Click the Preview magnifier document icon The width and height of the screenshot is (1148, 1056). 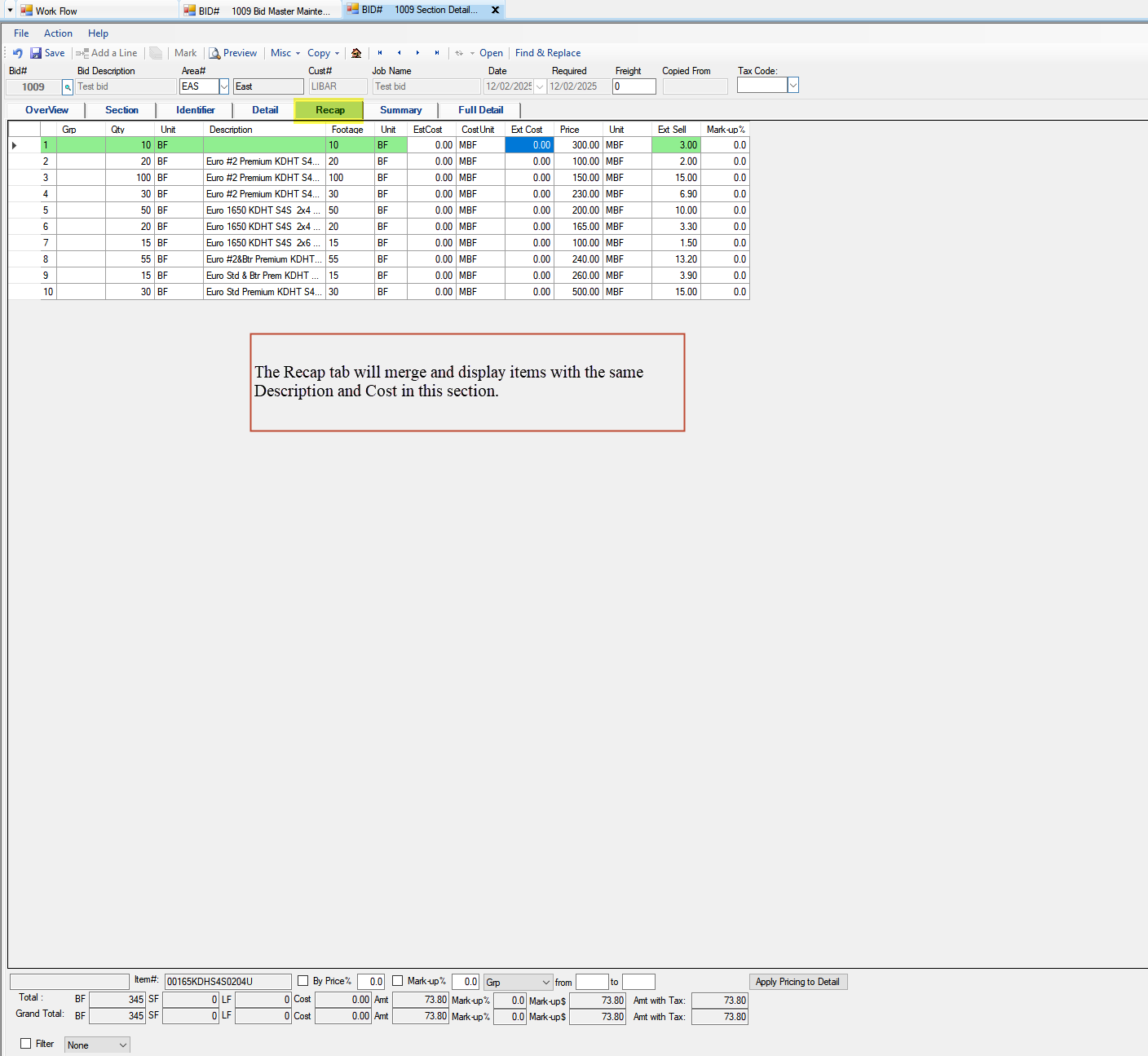[x=215, y=53]
